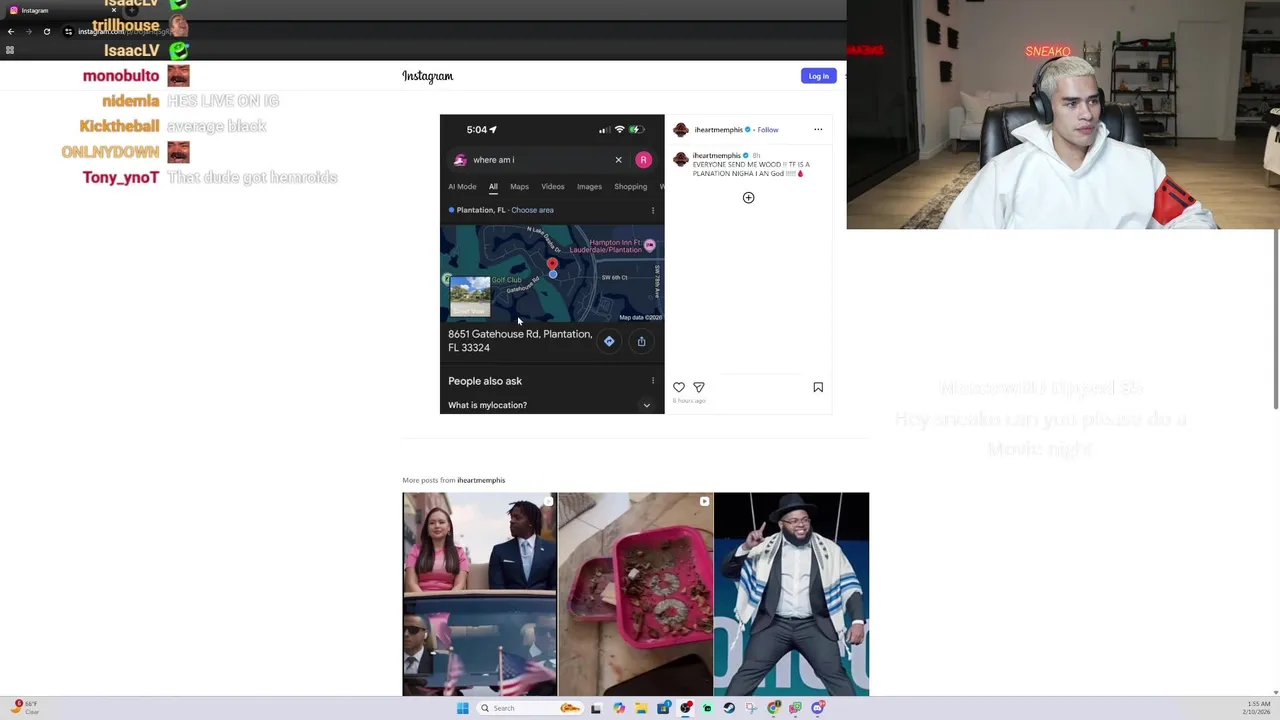
Task: Open the dancing man in hat thumbnail
Action: [x=791, y=594]
